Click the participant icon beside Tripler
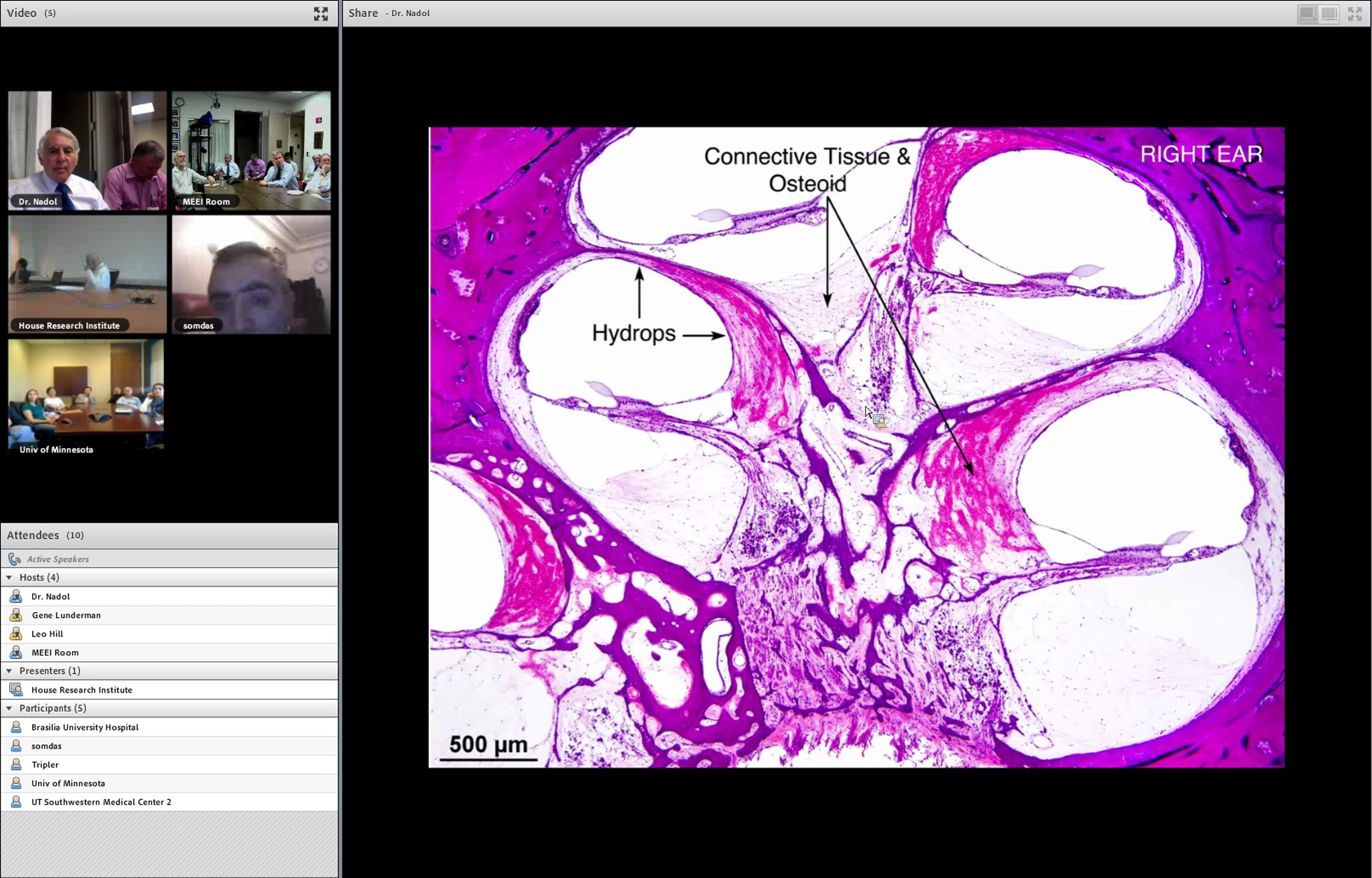 coord(16,764)
